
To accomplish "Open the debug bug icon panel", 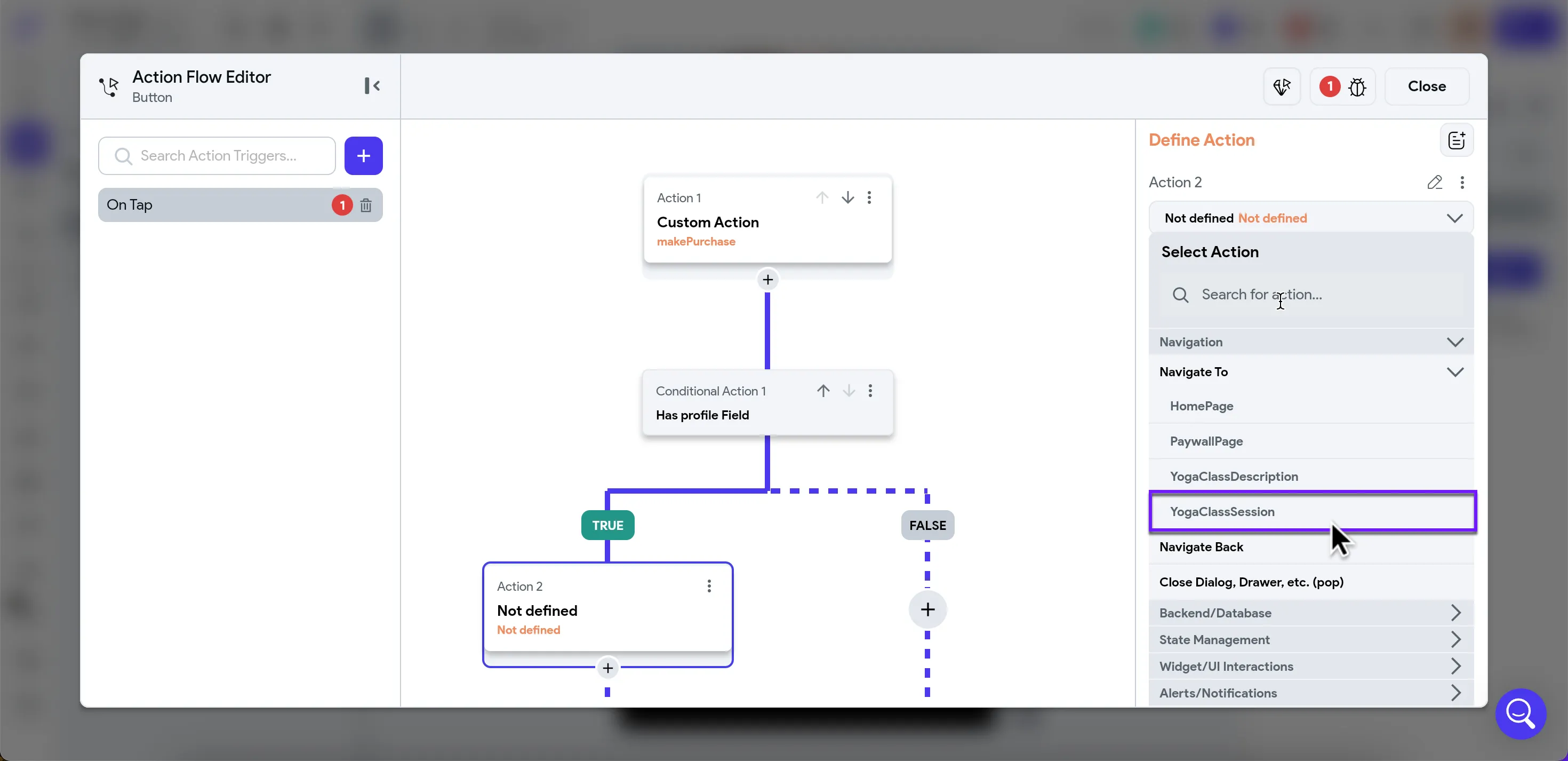I will click(1357, 86).
